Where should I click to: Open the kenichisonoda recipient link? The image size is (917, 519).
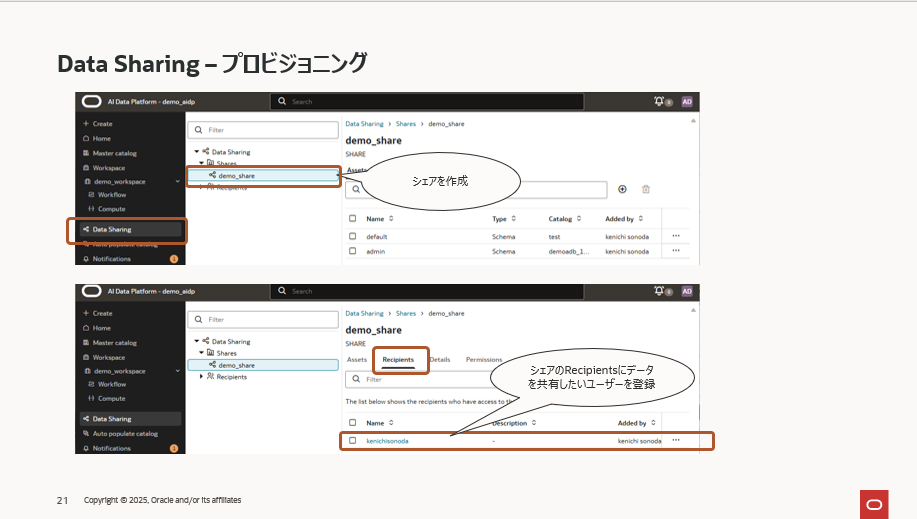387,441
